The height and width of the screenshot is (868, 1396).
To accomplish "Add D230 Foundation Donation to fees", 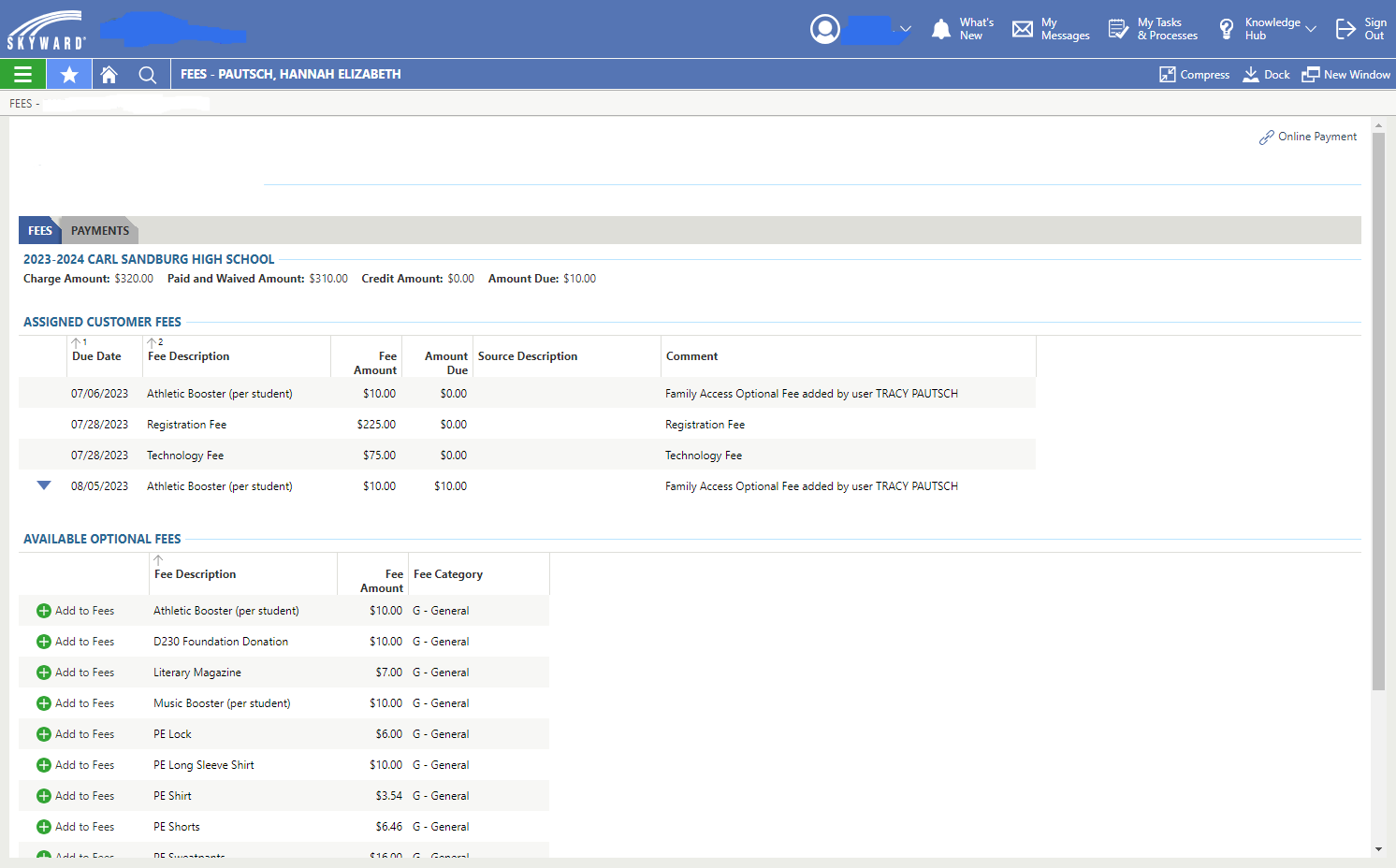I will pos(75,642).
